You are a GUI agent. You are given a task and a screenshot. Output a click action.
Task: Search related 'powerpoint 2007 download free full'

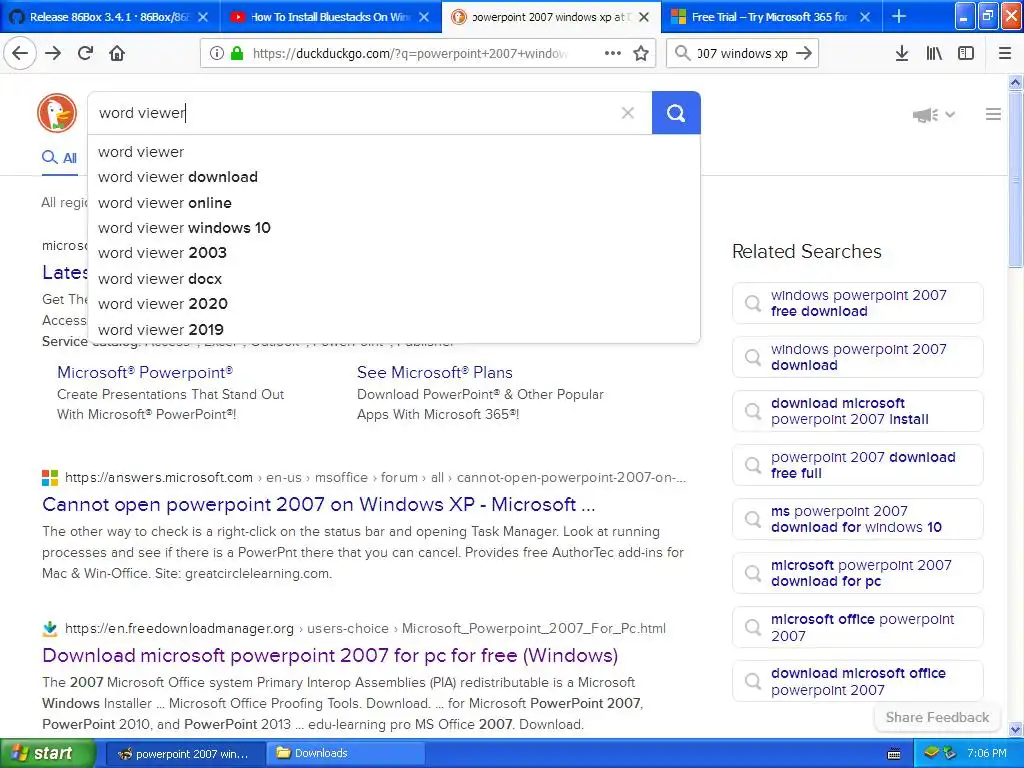click(857, 465)
